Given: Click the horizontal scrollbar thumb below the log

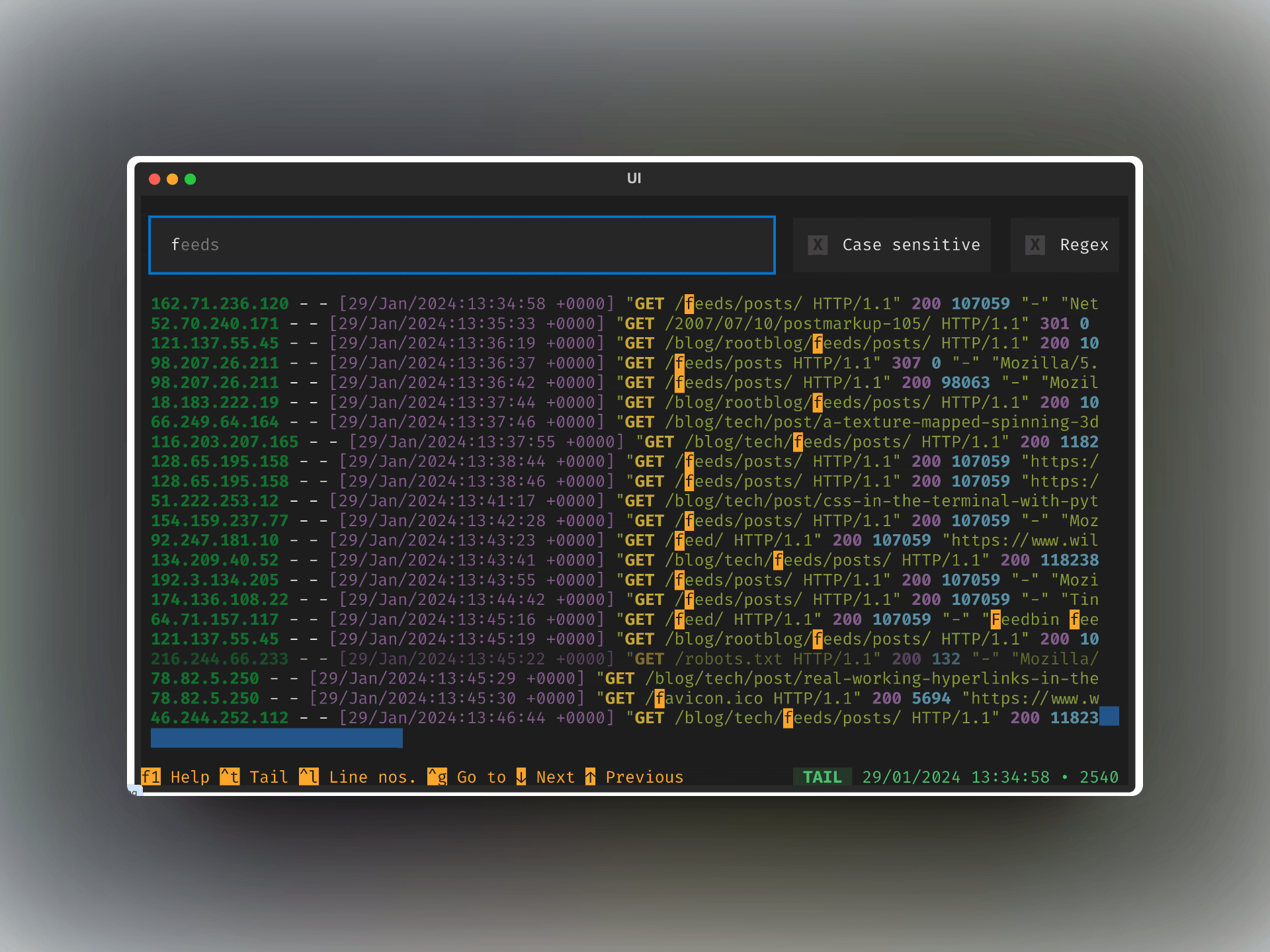Looking at the screenshot, I should [276, 738].
